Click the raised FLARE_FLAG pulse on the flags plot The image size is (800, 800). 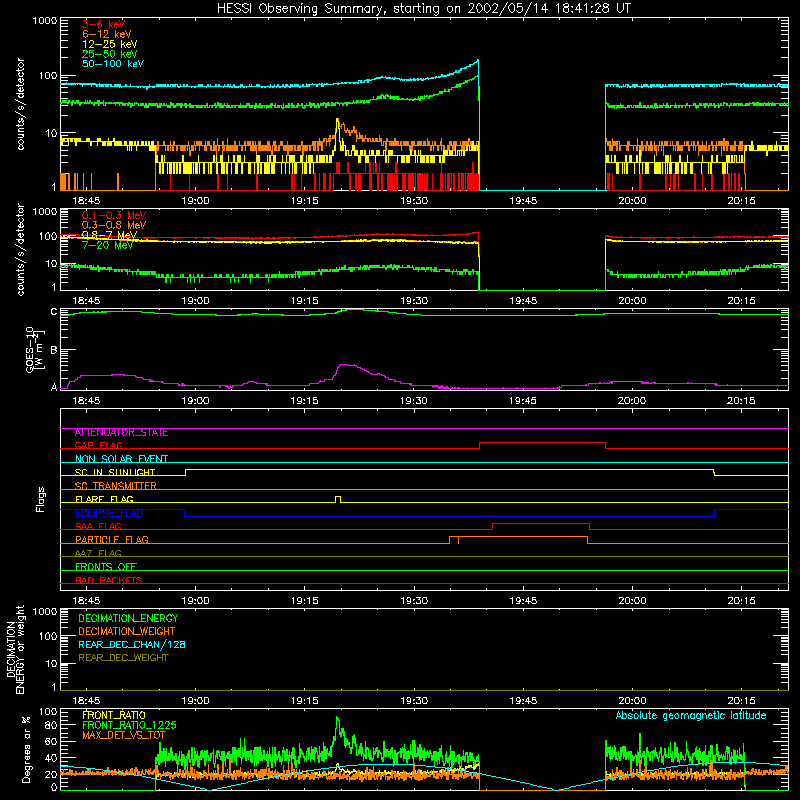[338, 498]
